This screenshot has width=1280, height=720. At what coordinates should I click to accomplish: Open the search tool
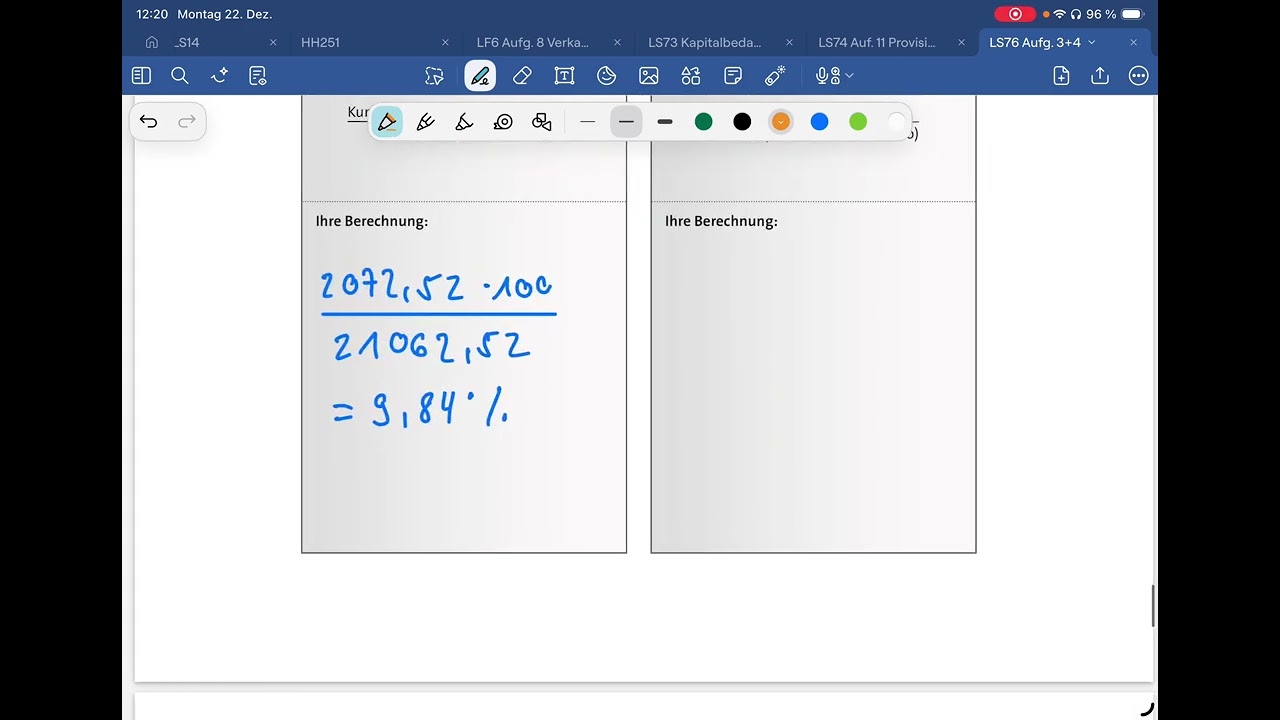(180, 76)
